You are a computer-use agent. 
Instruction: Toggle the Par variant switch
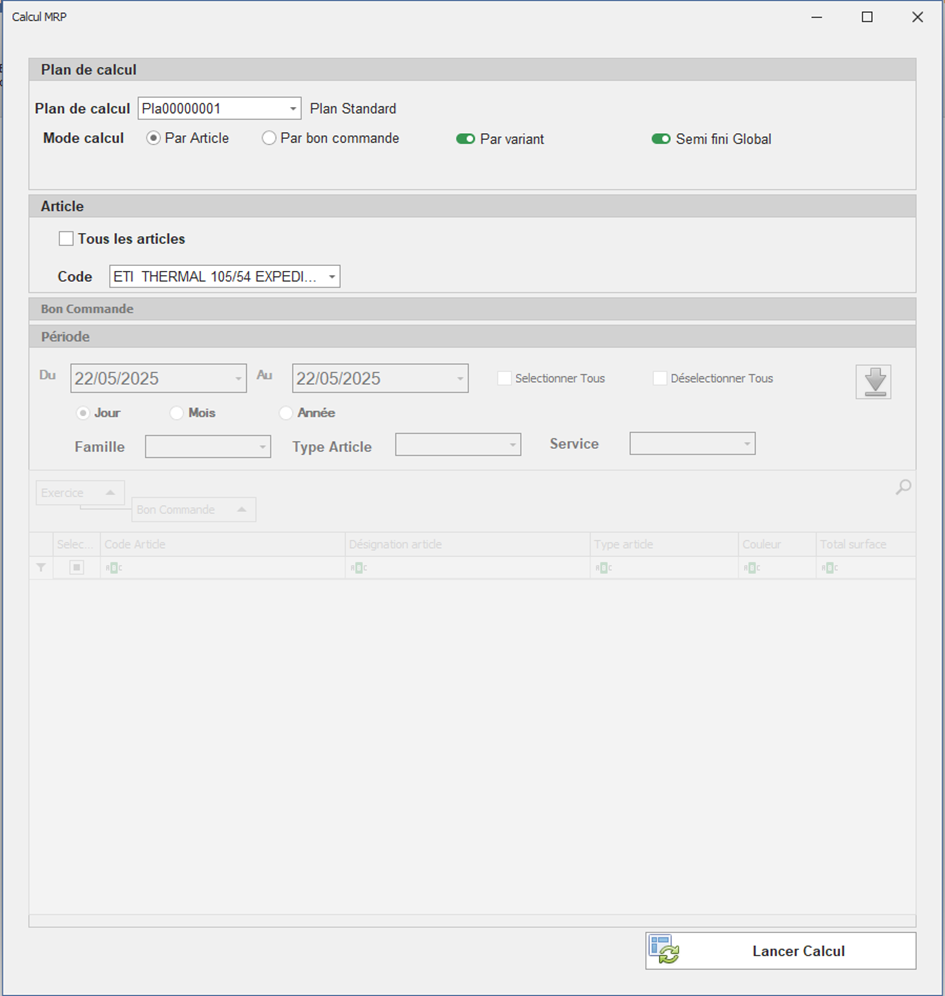pos(465,139)
